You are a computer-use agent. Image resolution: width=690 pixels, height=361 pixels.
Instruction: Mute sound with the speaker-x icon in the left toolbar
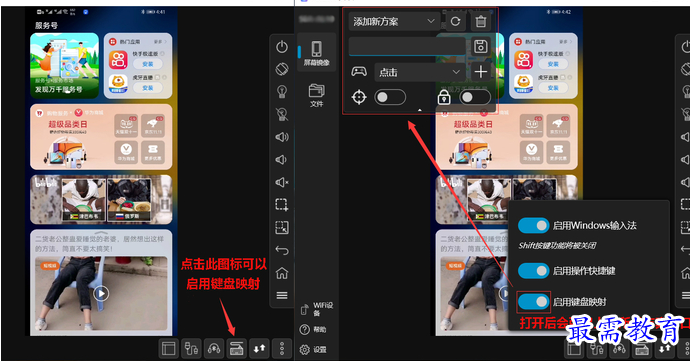[x=282, y=182]
